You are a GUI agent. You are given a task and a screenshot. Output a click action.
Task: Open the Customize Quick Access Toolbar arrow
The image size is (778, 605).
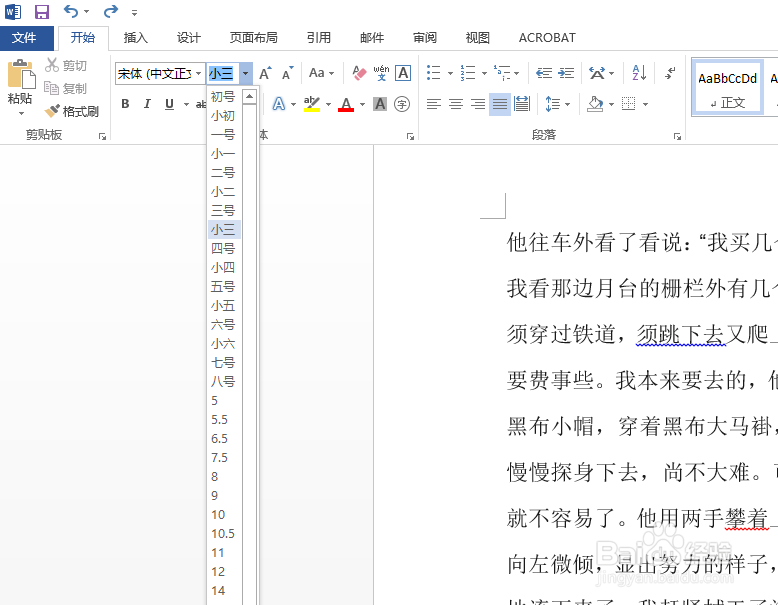pyautogui.click(x=134, y=12)
